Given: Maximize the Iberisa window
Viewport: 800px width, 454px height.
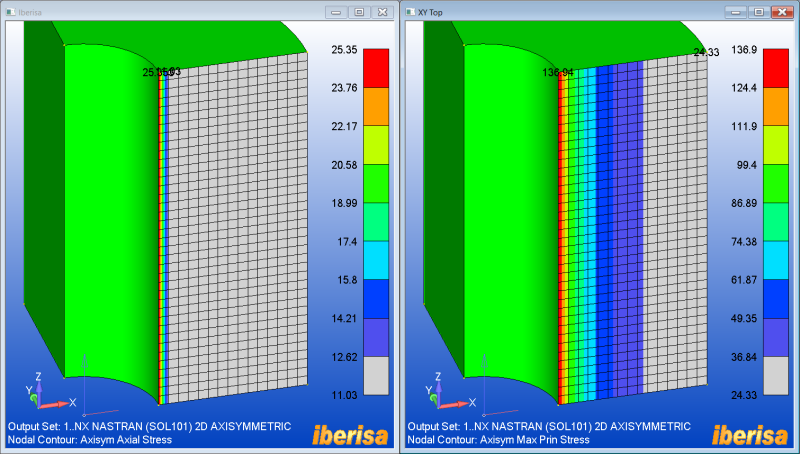Looking at the screenshot, I should (x=359, y=12).
